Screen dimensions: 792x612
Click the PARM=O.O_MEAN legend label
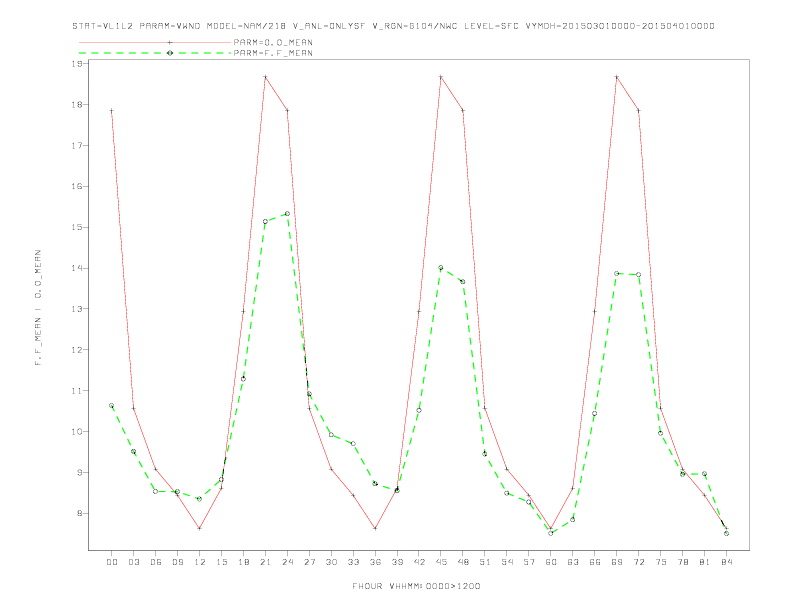(x=273, y=42)
